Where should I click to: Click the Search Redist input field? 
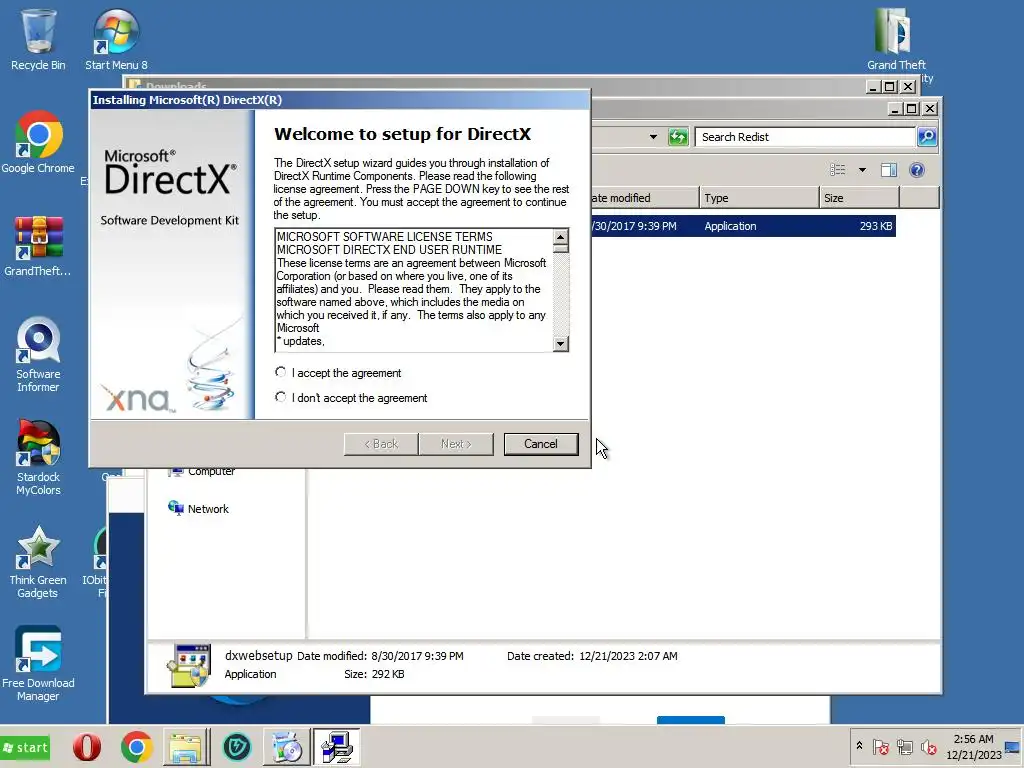pos(805,136)
